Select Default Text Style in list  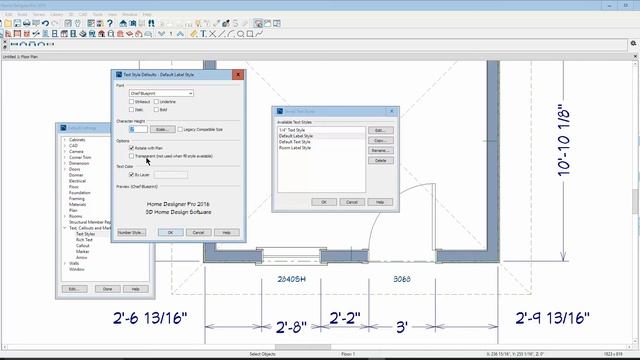click(295, 142)
